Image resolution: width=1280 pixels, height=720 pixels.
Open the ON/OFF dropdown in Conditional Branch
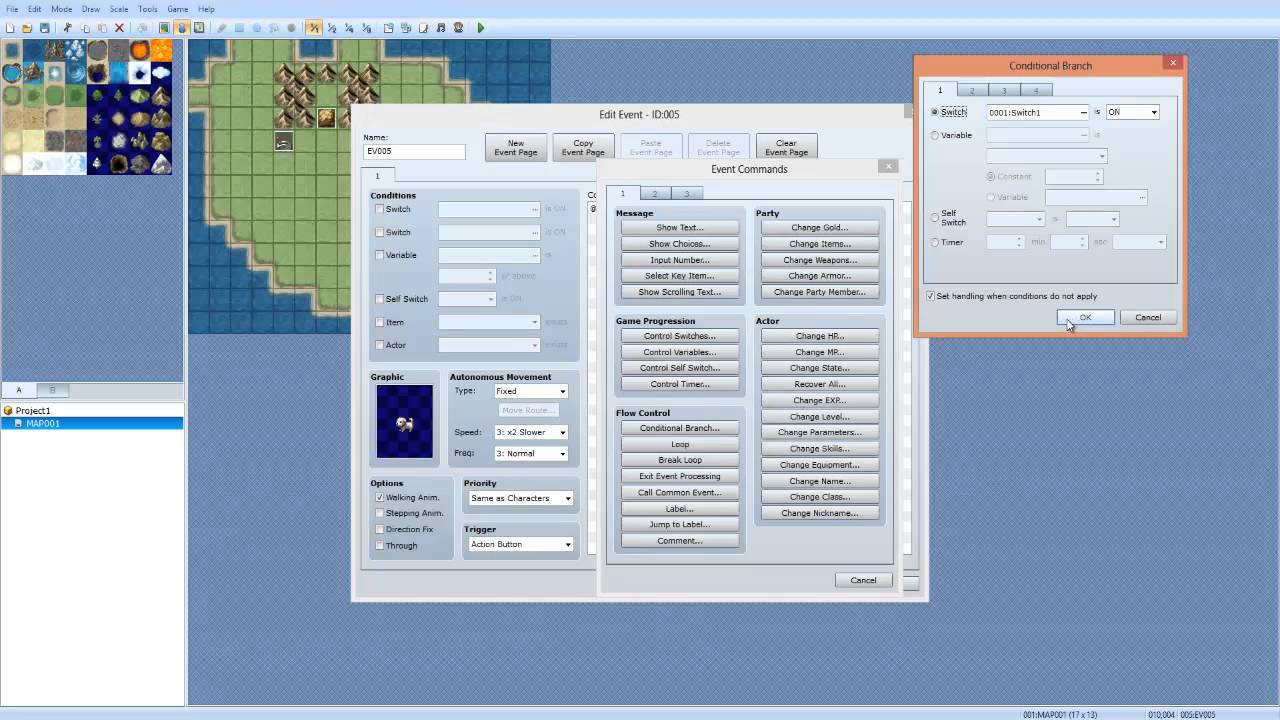coord(1132,112)
